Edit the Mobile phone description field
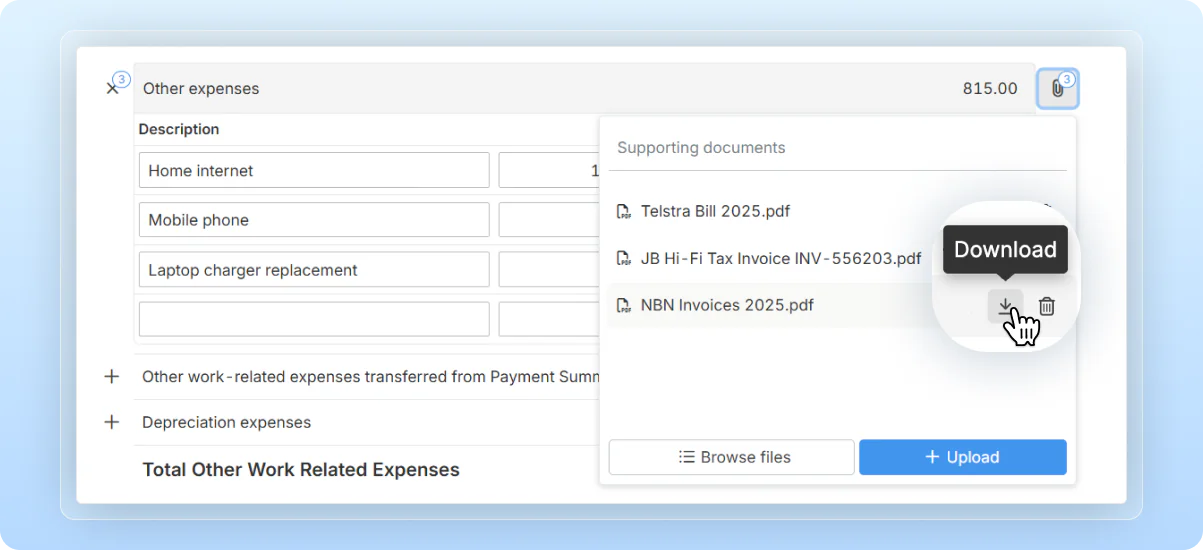 tap(314, 220)
